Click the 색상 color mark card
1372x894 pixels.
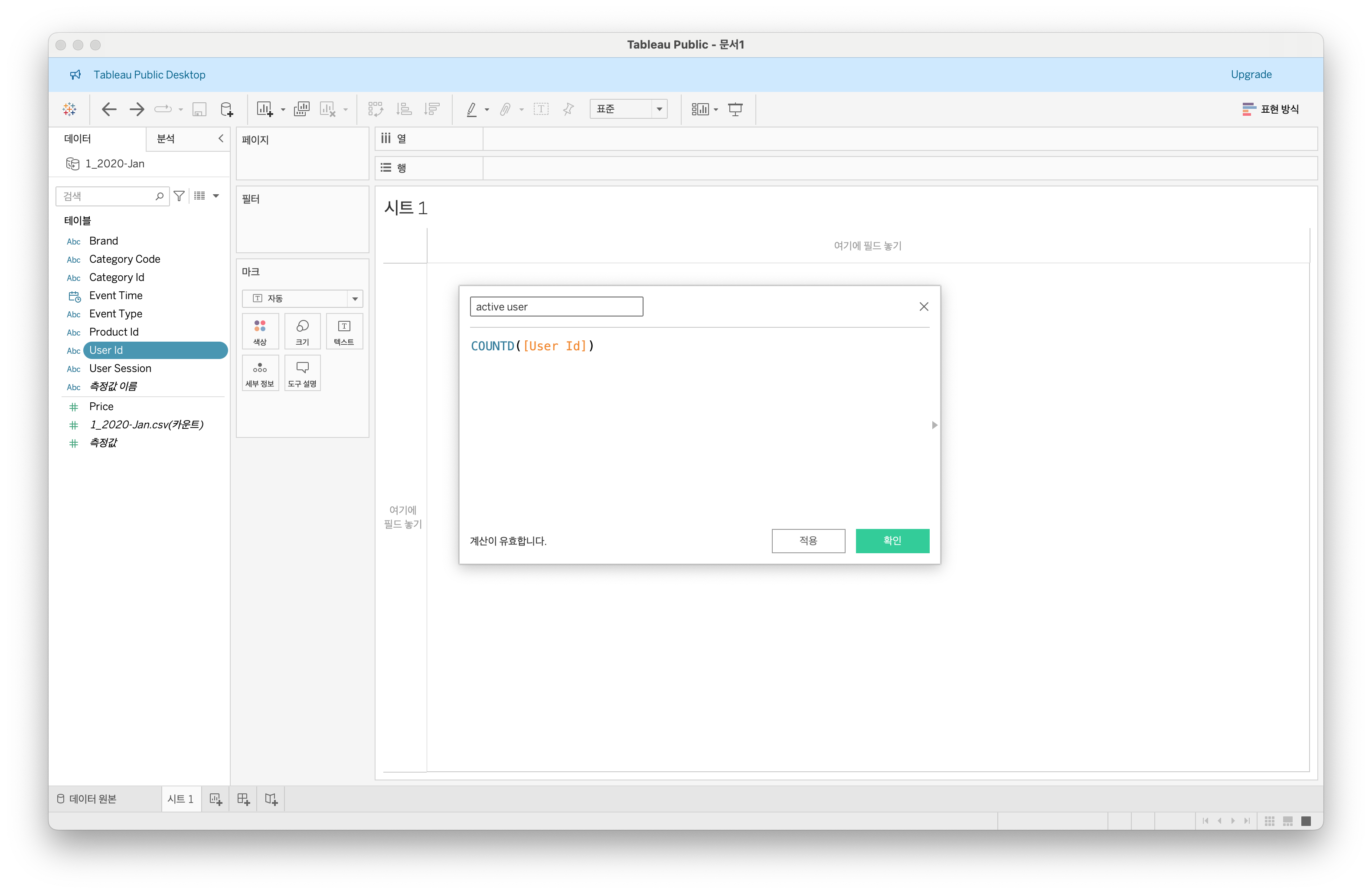pos(260,331)
